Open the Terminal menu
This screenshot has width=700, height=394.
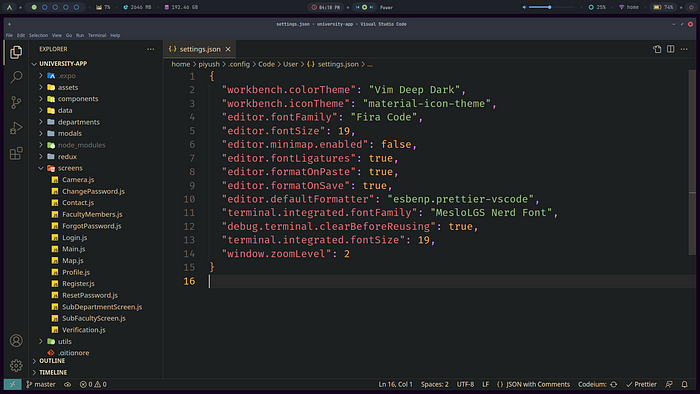point(97,35)
